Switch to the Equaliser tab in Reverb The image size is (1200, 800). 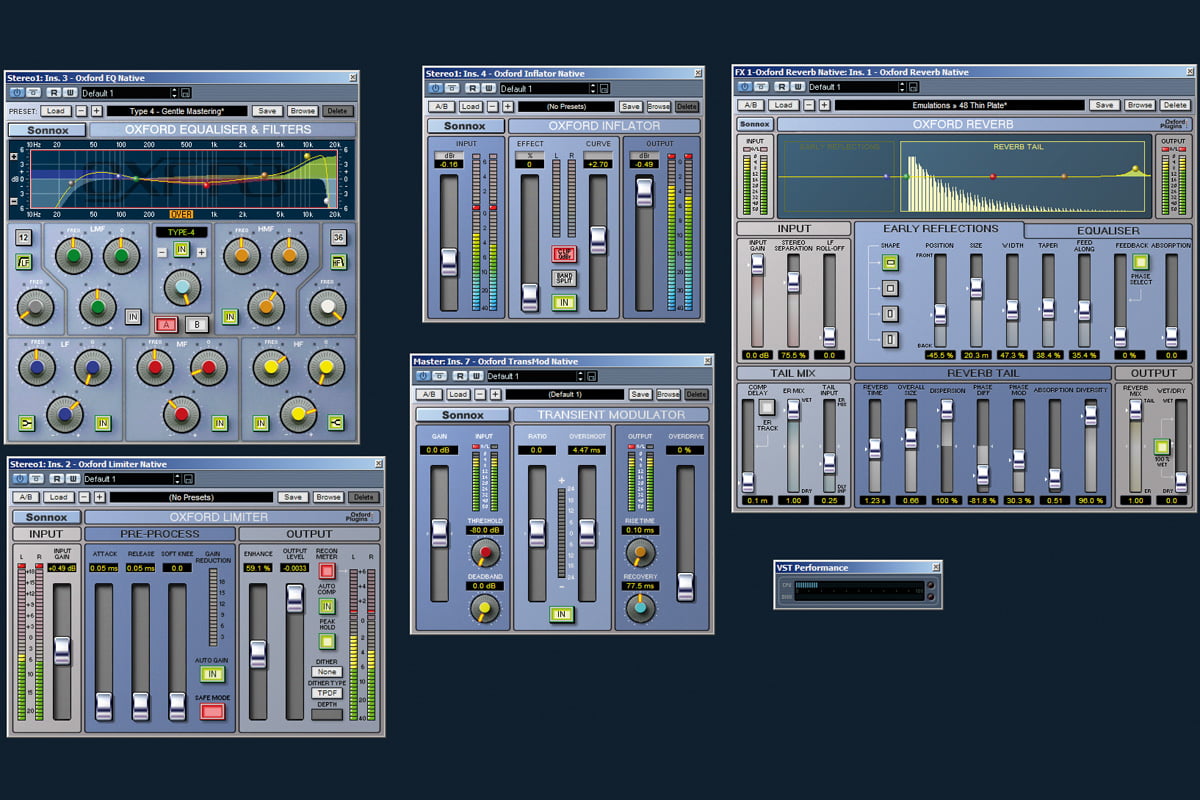tap(1107, 230)
